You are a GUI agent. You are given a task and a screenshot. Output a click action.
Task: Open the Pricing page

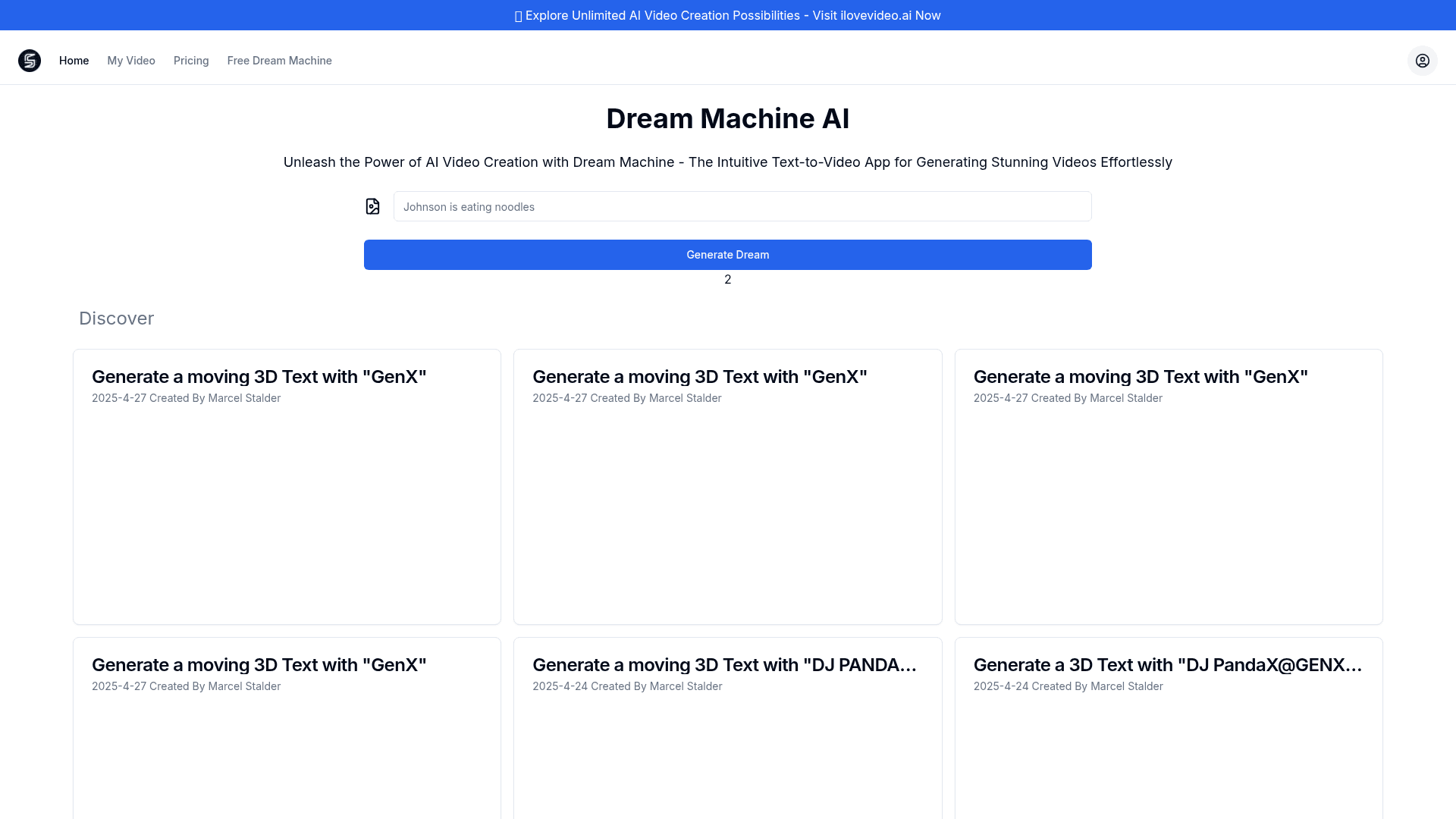pos(191,61)
